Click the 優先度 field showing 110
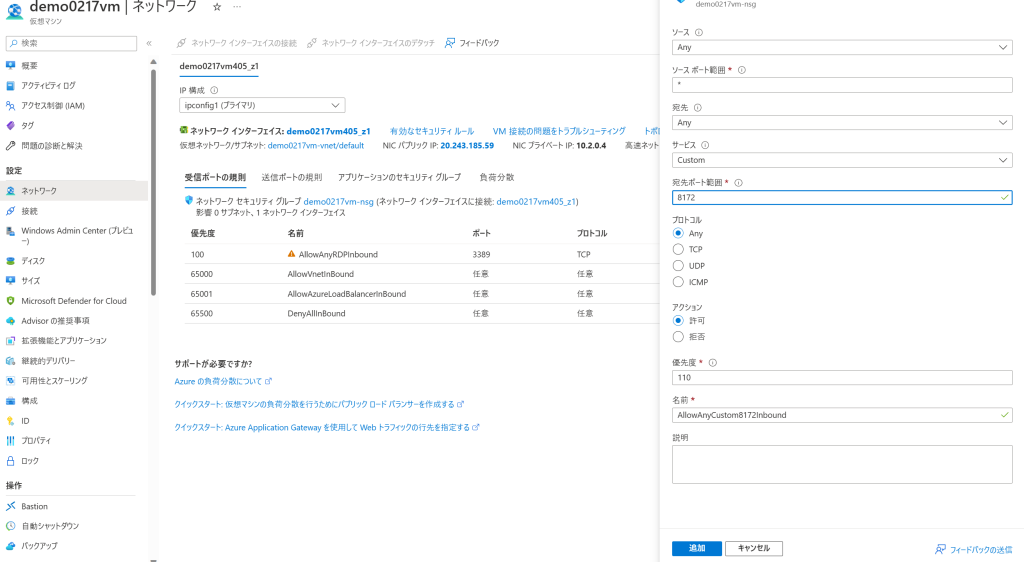This screenshot has width=1024, height=562. (842, 377)
